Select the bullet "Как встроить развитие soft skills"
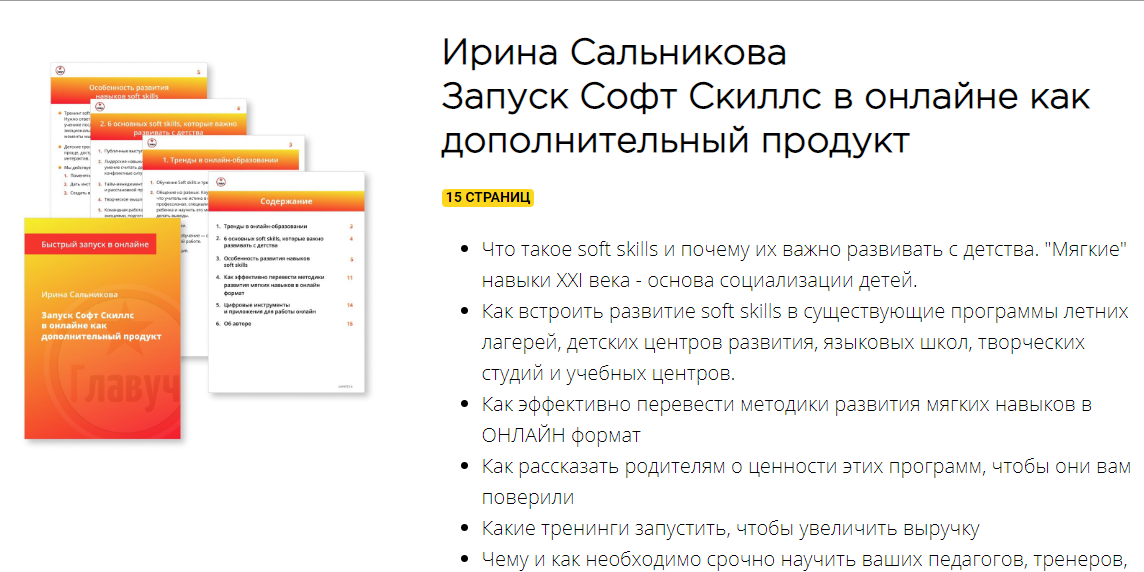The image size is (1144, 572). [x=805, y=343]
